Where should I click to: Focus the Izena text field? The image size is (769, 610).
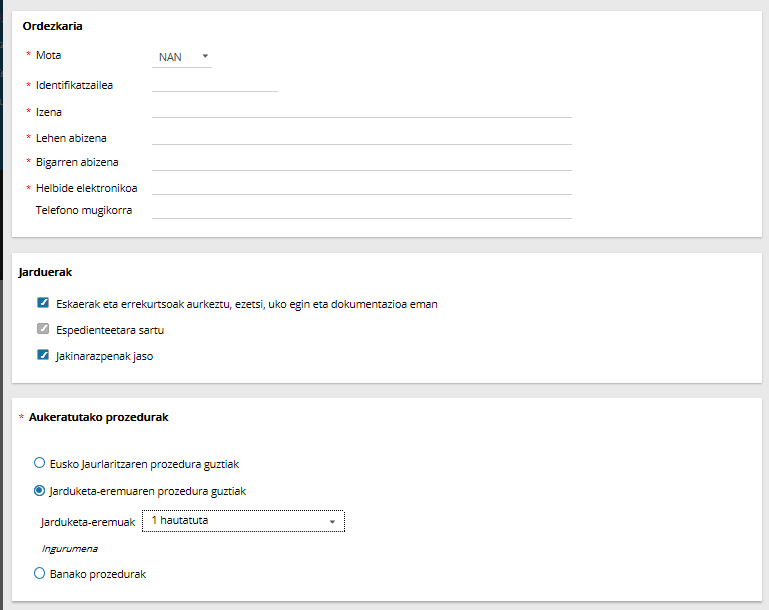361,109
